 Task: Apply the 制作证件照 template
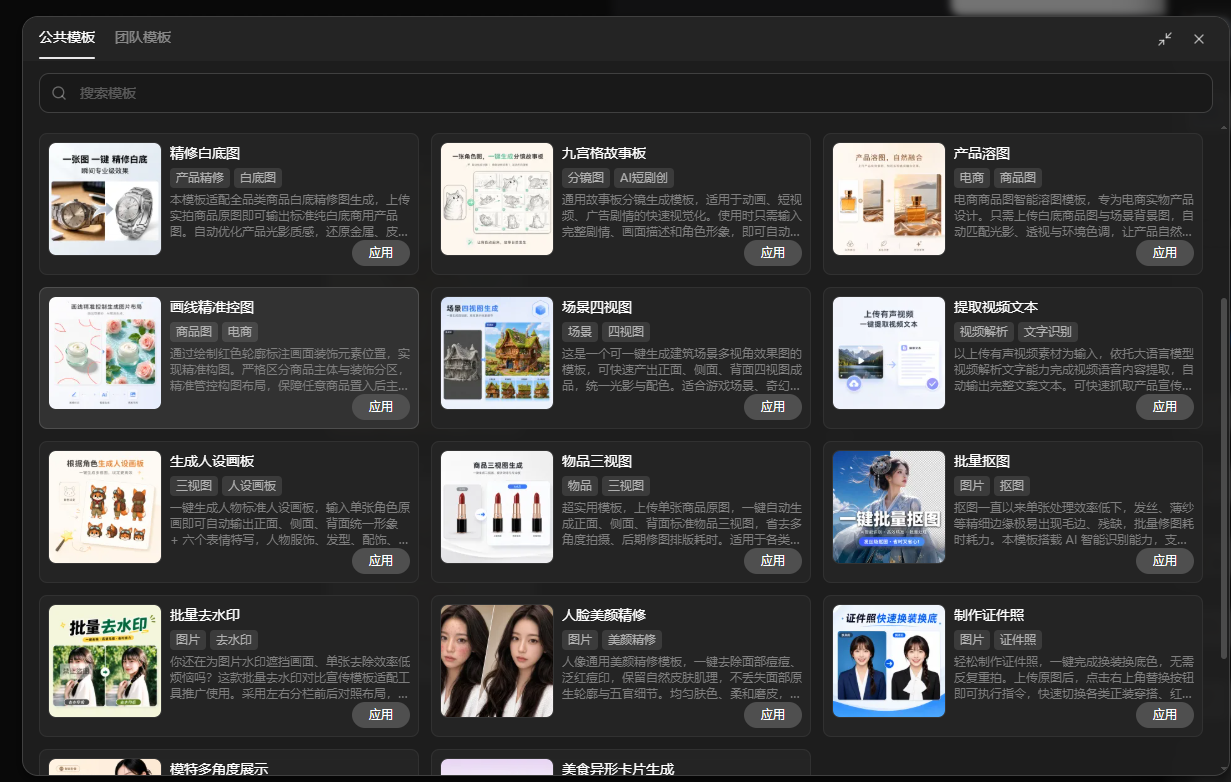pos(1165,715)
